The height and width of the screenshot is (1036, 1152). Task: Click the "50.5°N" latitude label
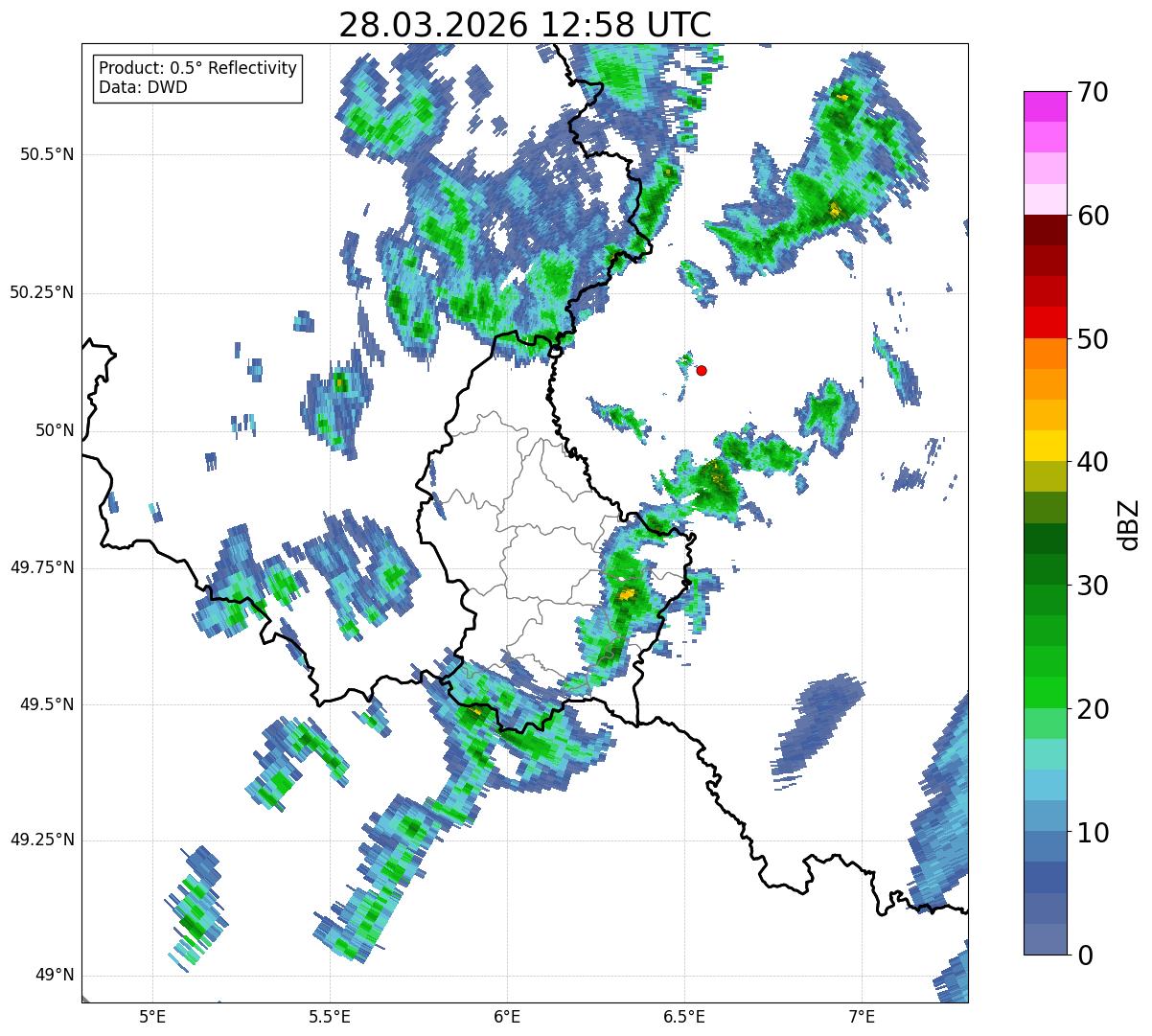click(x=46, y=154)
